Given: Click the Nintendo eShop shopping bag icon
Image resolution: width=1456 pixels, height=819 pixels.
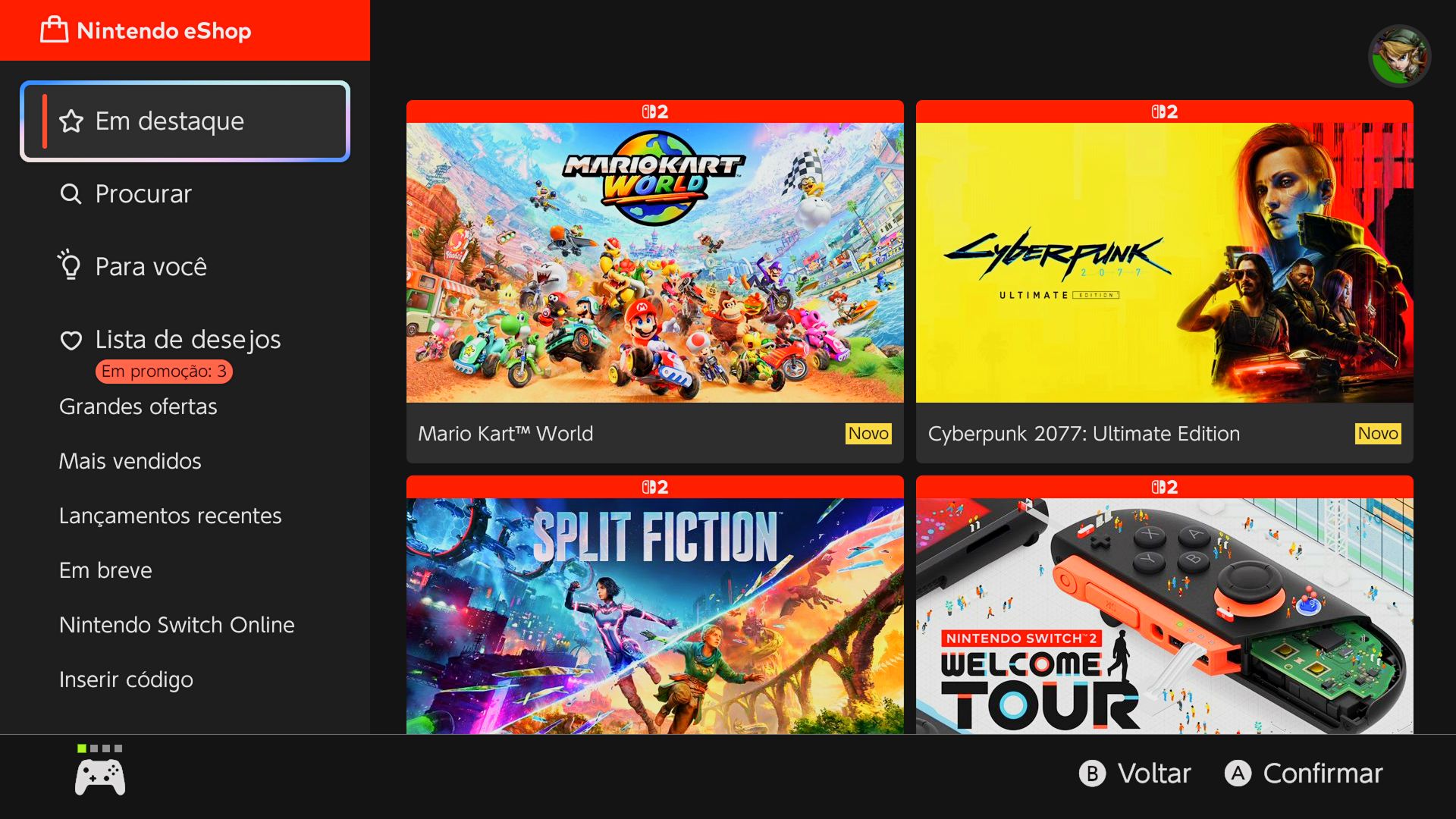Looking at the screenshot, I should point(54,30).
